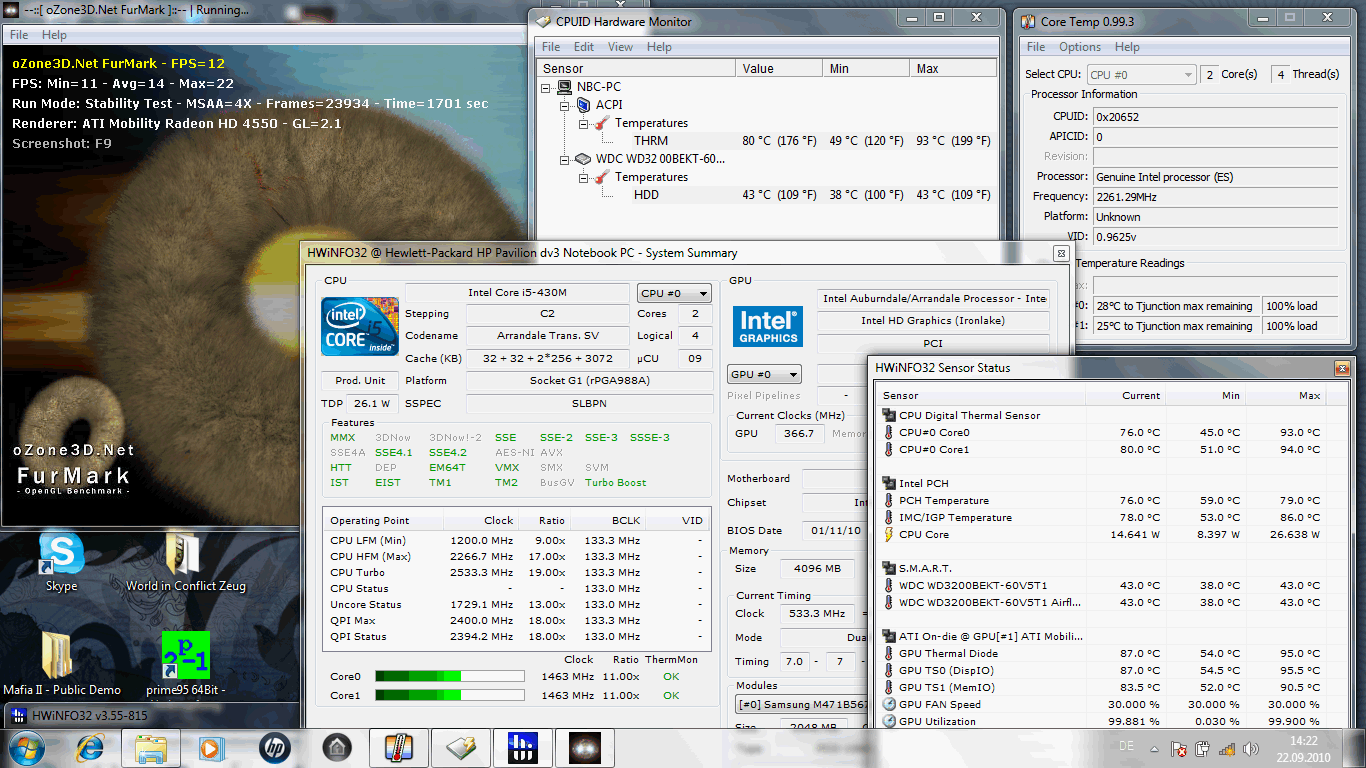Click the WDC hard drive icon in Hardware Monitor

coord(583,159)
